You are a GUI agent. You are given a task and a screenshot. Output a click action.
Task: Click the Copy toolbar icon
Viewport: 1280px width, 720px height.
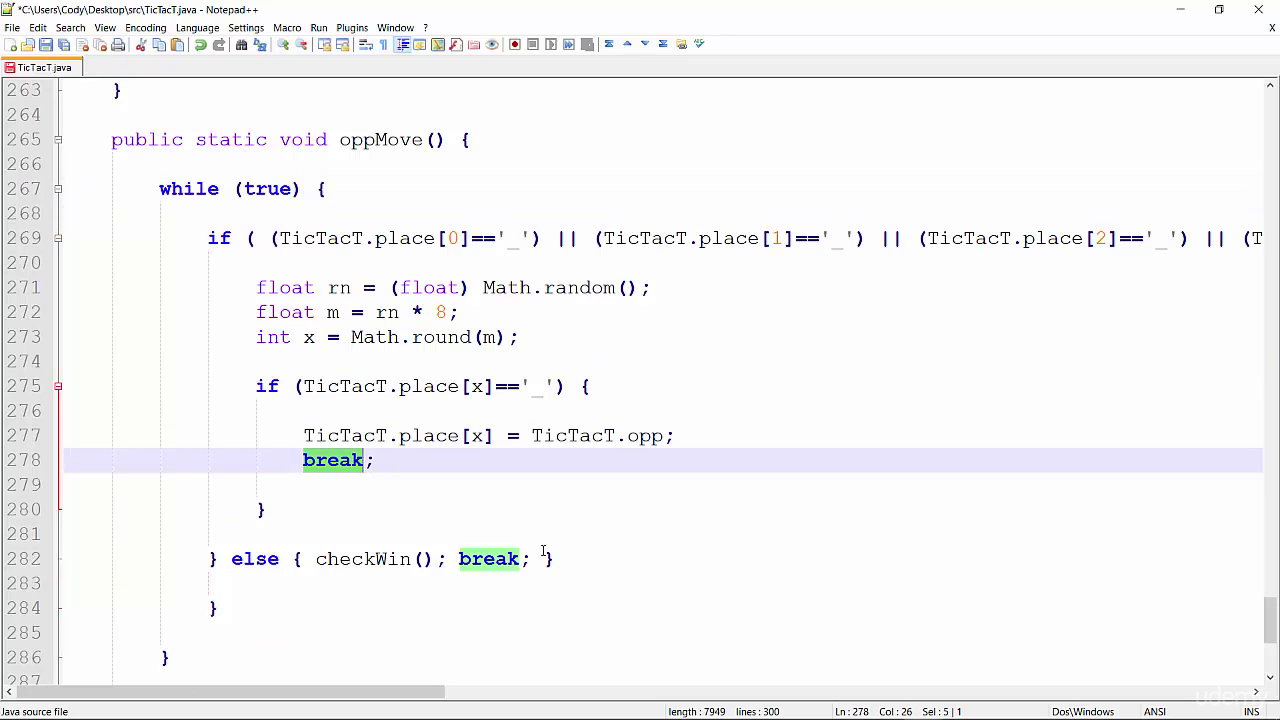click(x=160, y=44)
